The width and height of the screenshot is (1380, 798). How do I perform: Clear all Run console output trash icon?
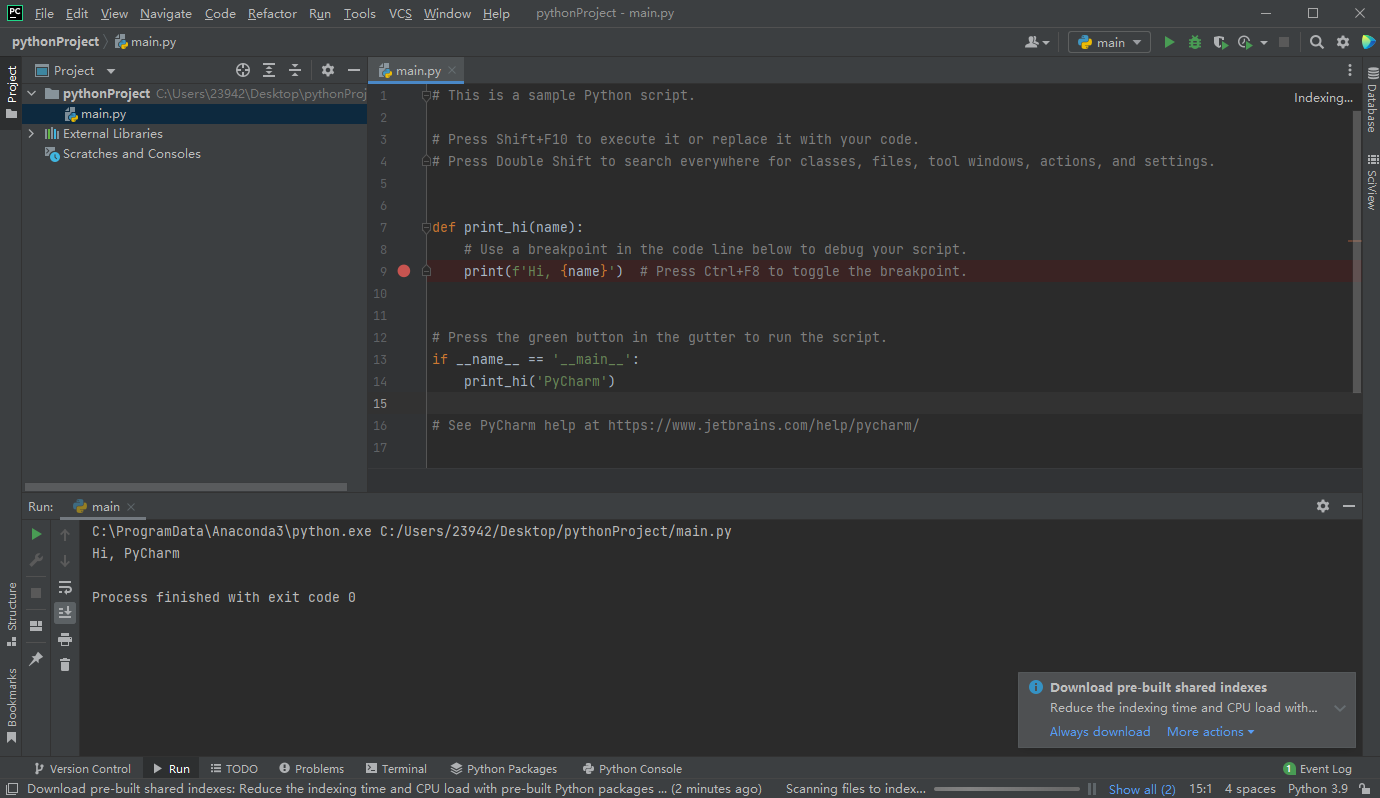(65, 664)
